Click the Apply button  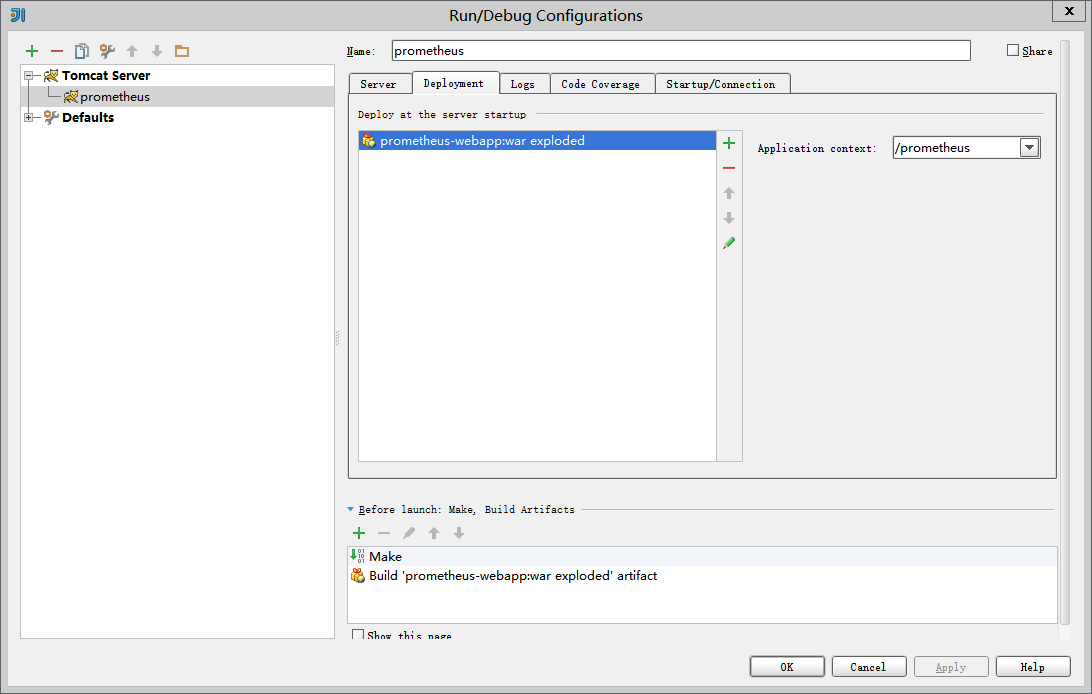coord(951,667)
